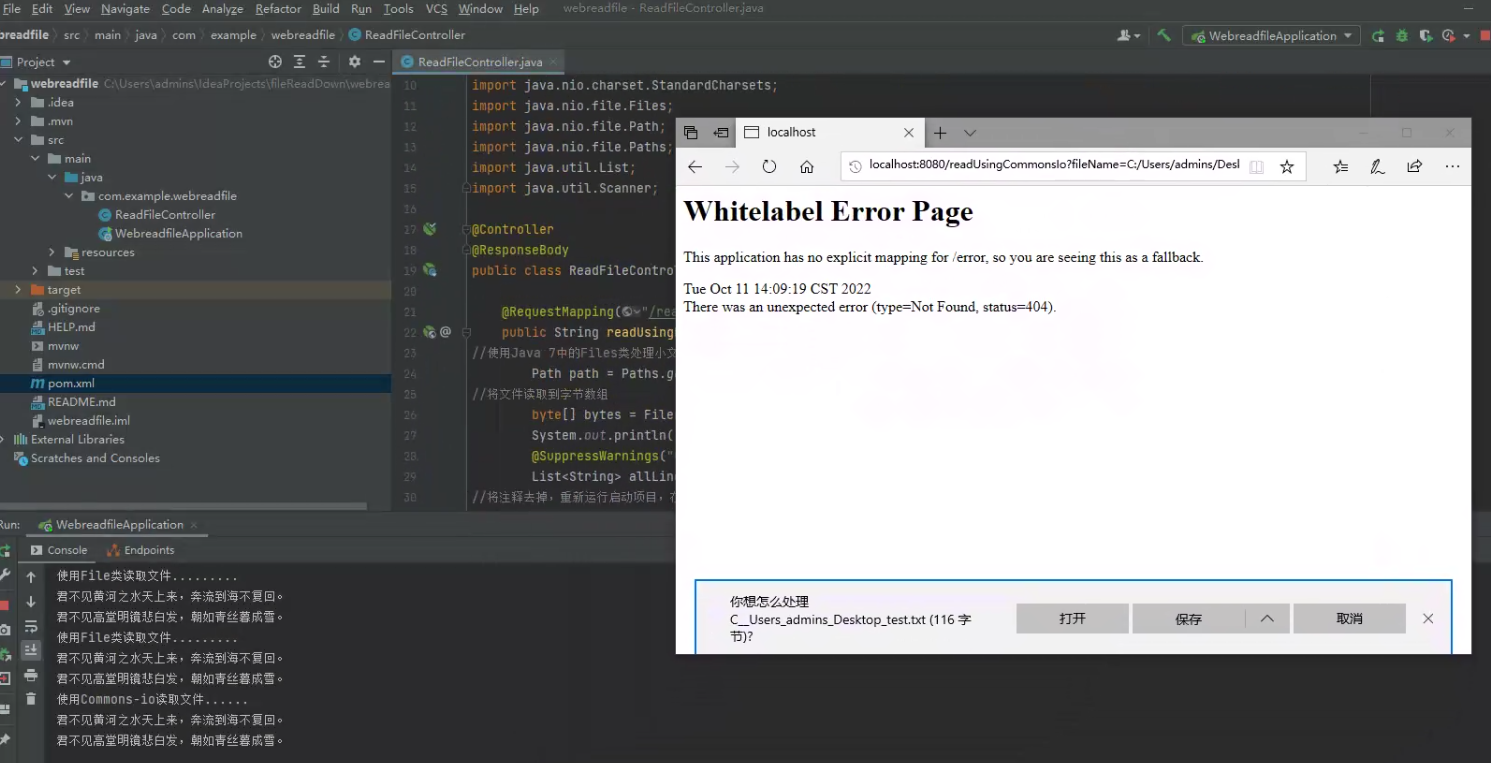This screenshot has height=763, width=1491.
Task: Refresh the page in the browser window
Action: (x=769, y=167)
